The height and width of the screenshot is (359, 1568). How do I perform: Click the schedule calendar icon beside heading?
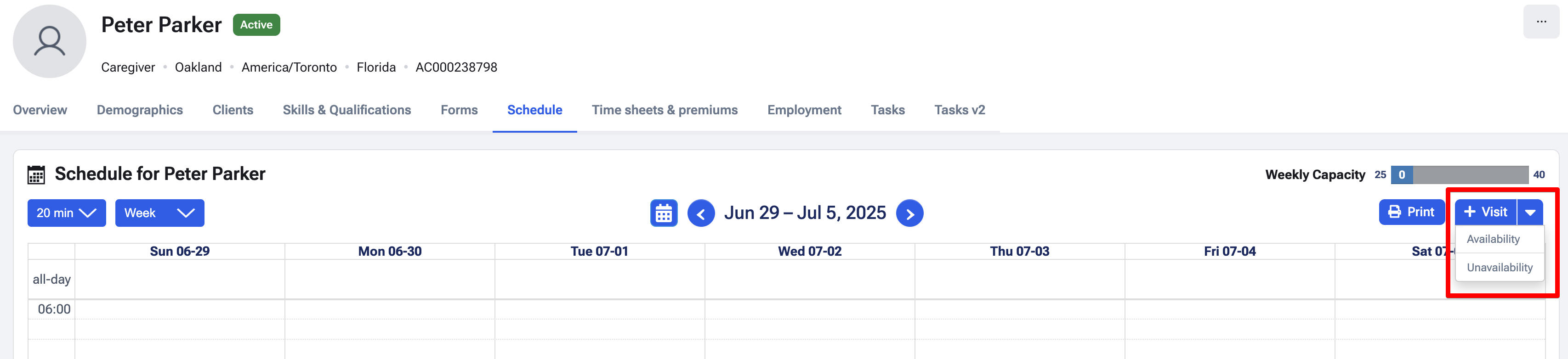pos(36,174)
